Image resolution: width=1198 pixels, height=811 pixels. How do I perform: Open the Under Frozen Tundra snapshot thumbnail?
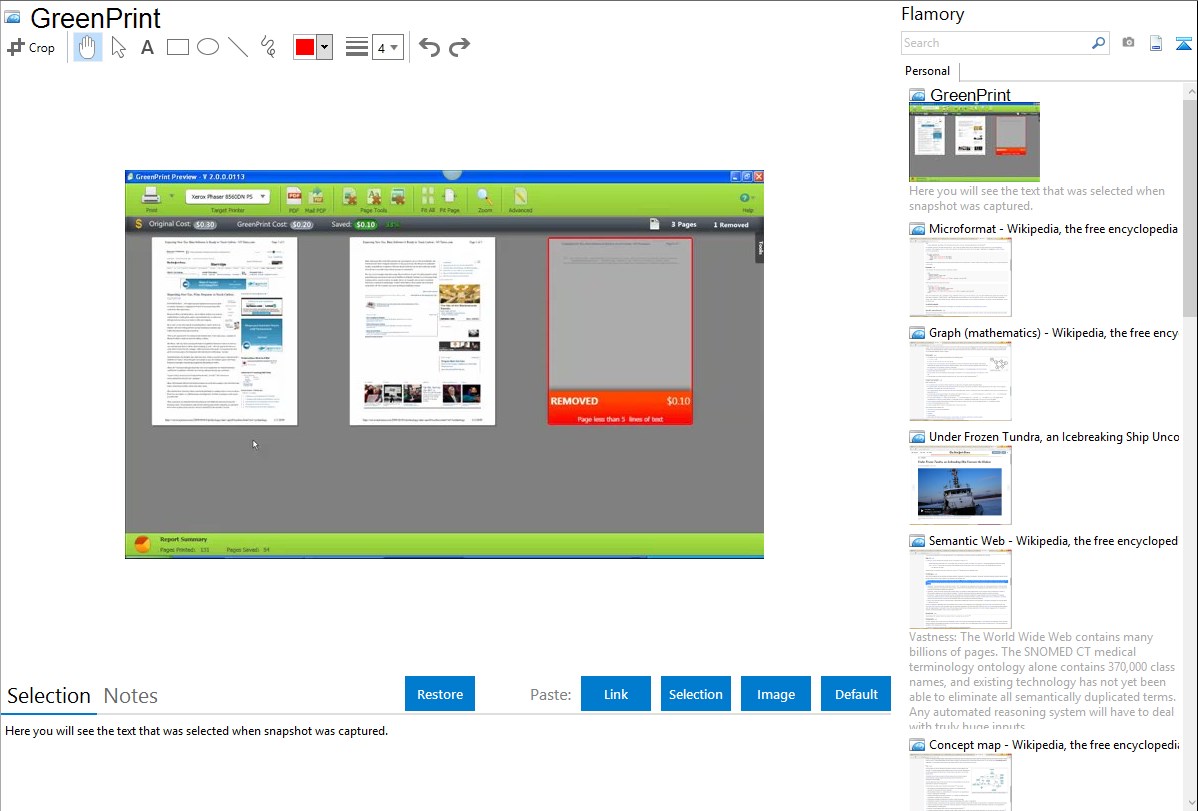[x=960, y=485]
